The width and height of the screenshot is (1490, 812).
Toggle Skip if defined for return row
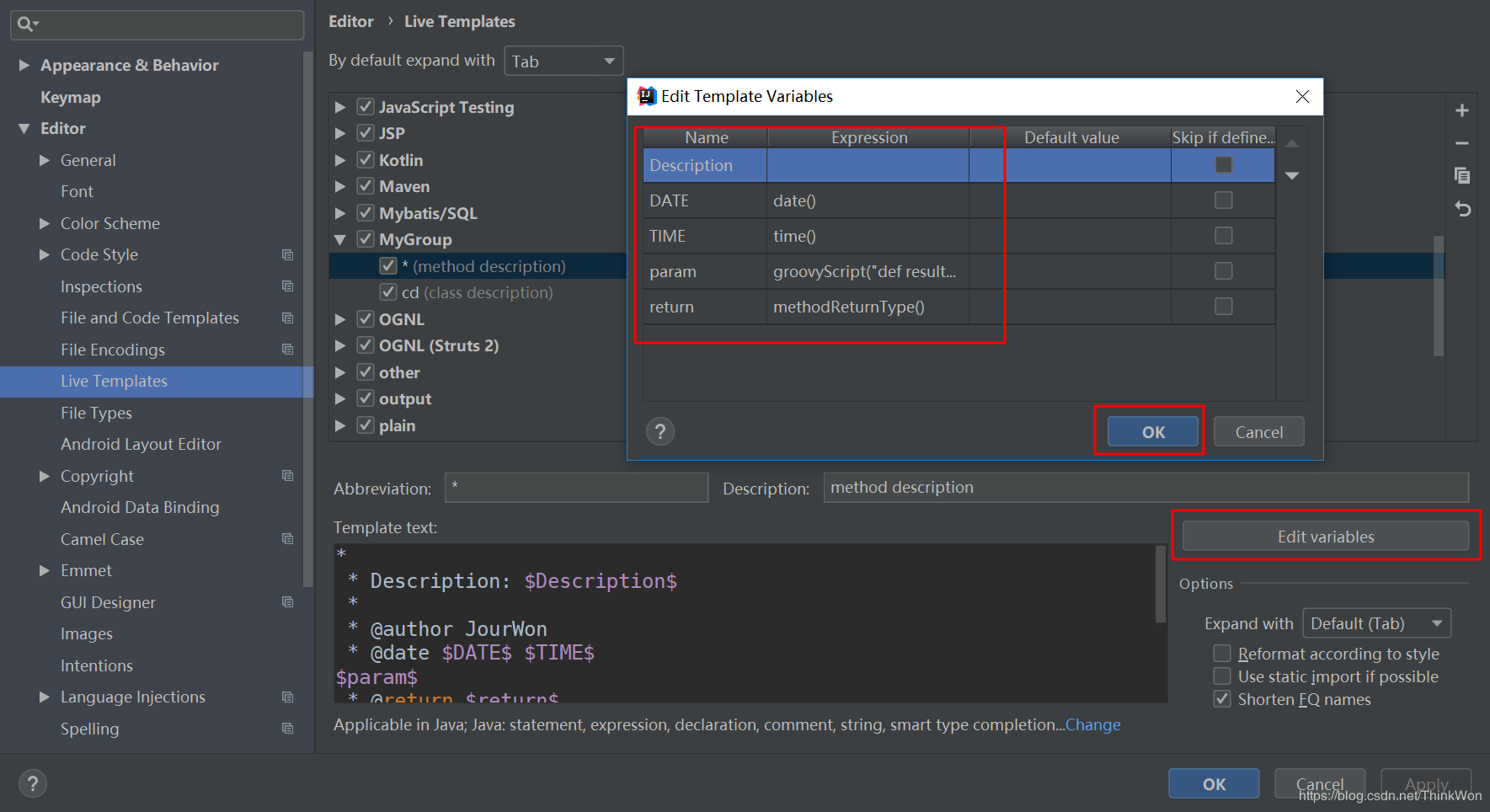point(1224,306)
